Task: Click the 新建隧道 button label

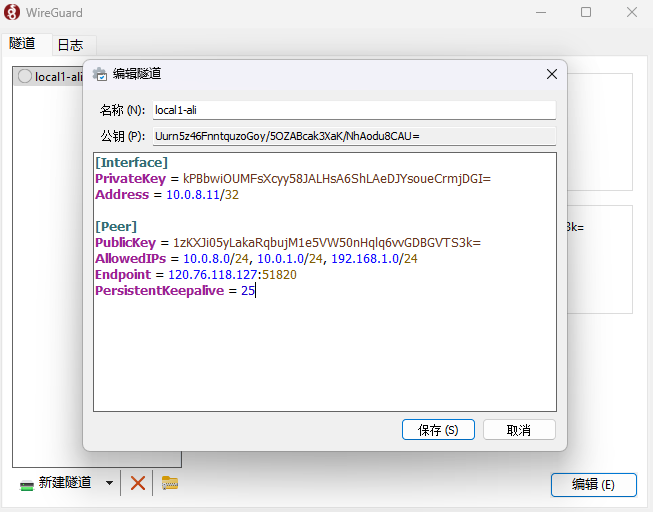Action: pos(64,483)
